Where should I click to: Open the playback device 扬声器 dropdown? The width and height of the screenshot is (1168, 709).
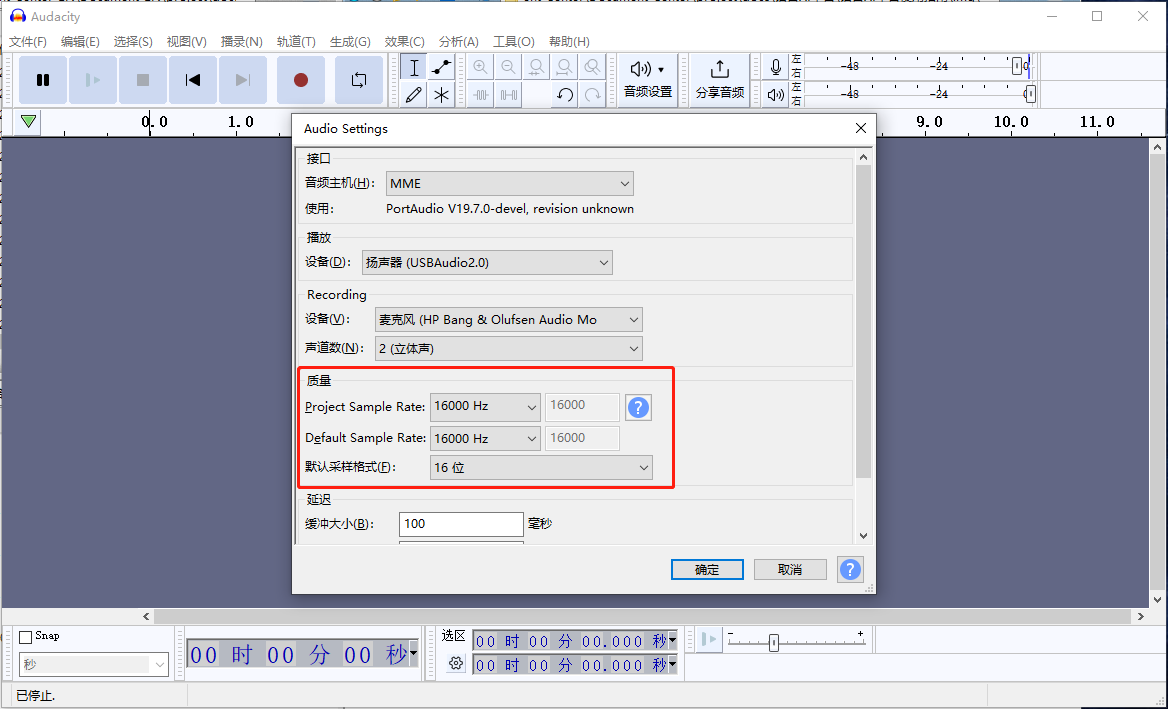pyautogui.click(x=486, y=263)
